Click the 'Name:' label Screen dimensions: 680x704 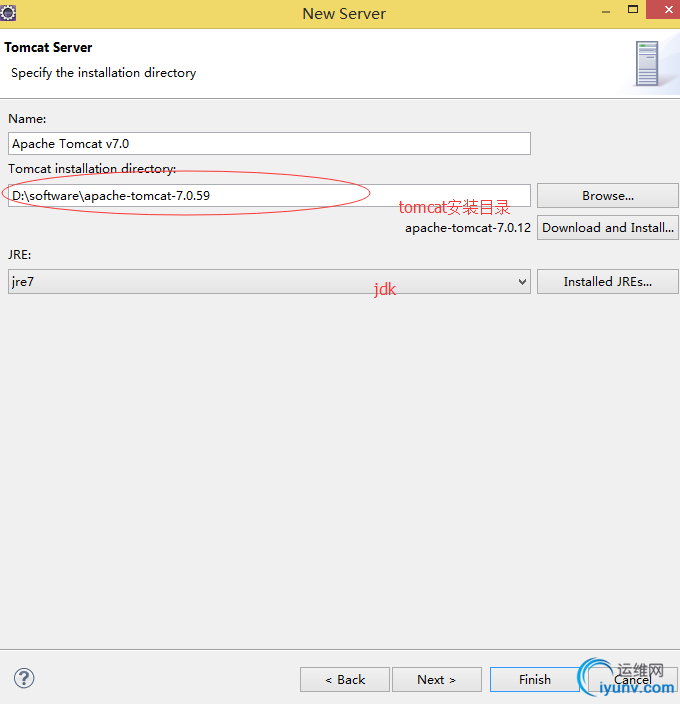point(27,119)
